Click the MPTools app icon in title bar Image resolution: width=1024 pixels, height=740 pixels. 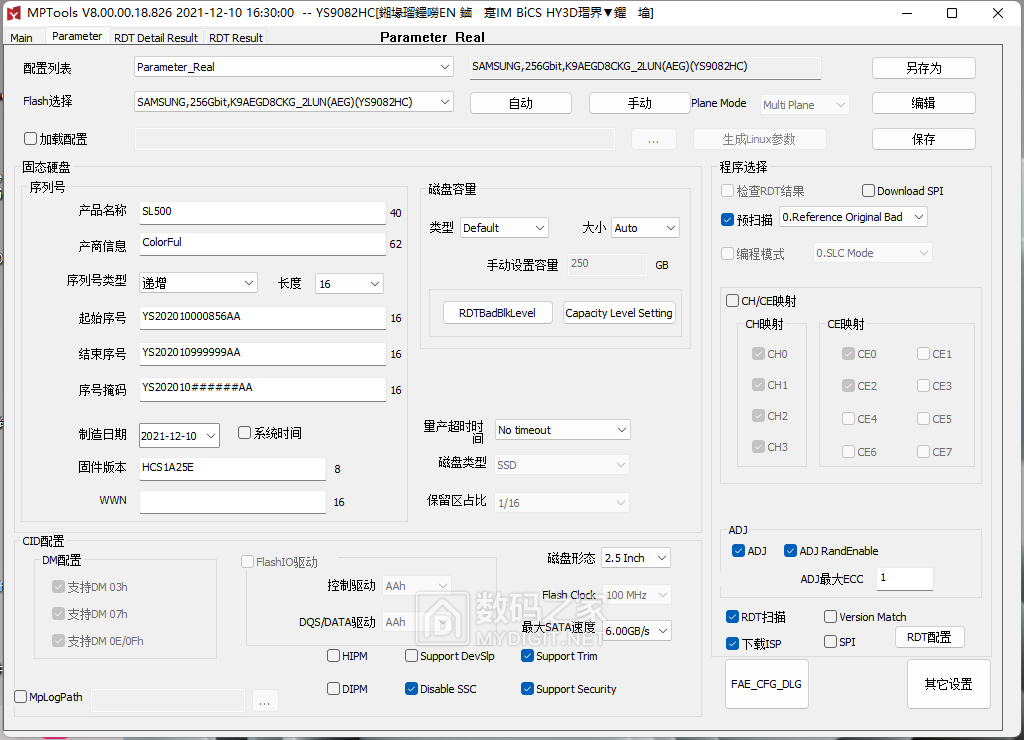[x=13, y=13]
